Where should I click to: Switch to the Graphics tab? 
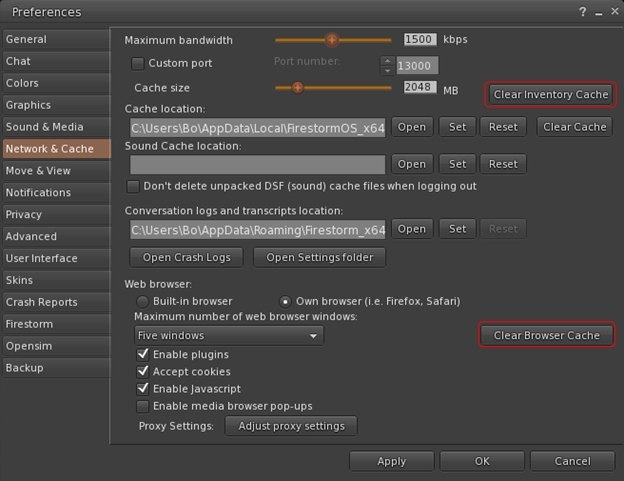(28, 105)
